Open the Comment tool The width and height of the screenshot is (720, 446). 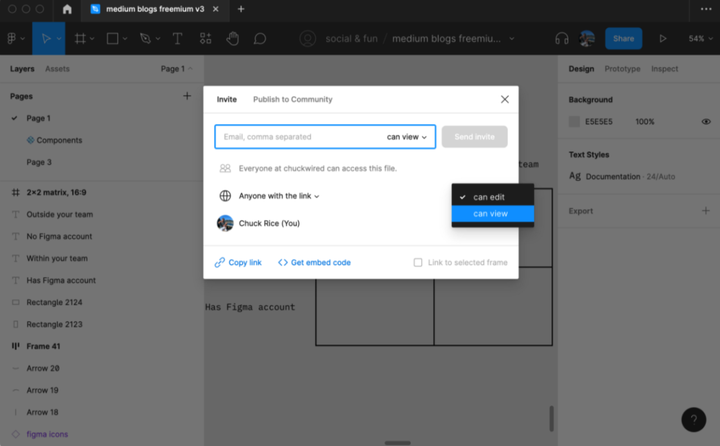[260, 39]
